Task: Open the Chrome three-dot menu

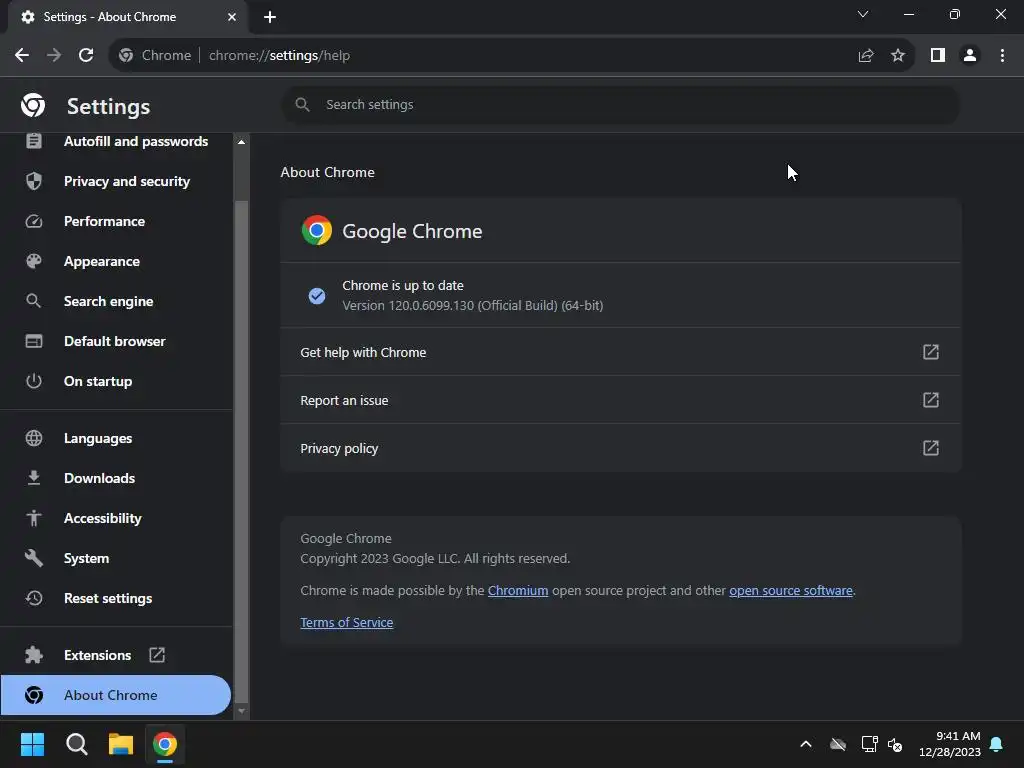Action: click(x=1002, y=56)
